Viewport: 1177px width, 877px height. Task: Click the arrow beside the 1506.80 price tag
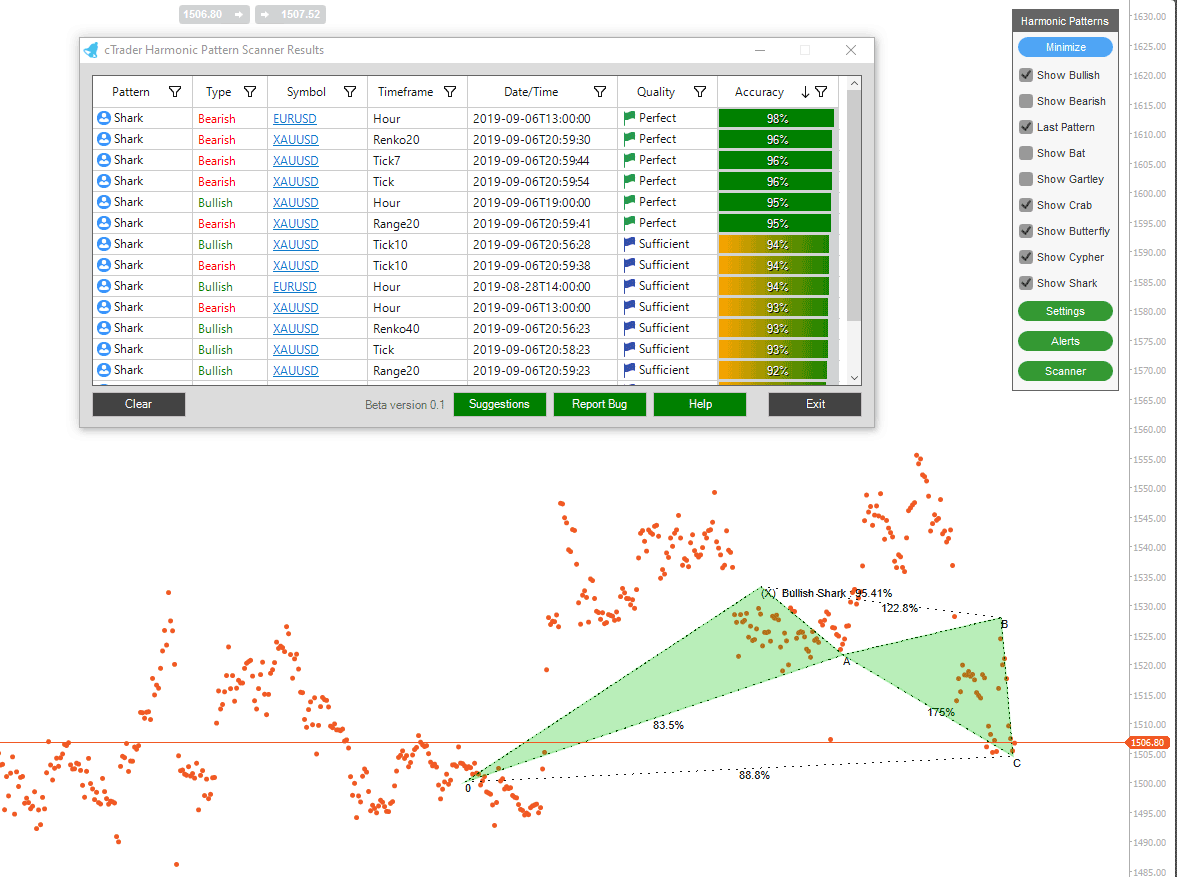click(239, 14)
